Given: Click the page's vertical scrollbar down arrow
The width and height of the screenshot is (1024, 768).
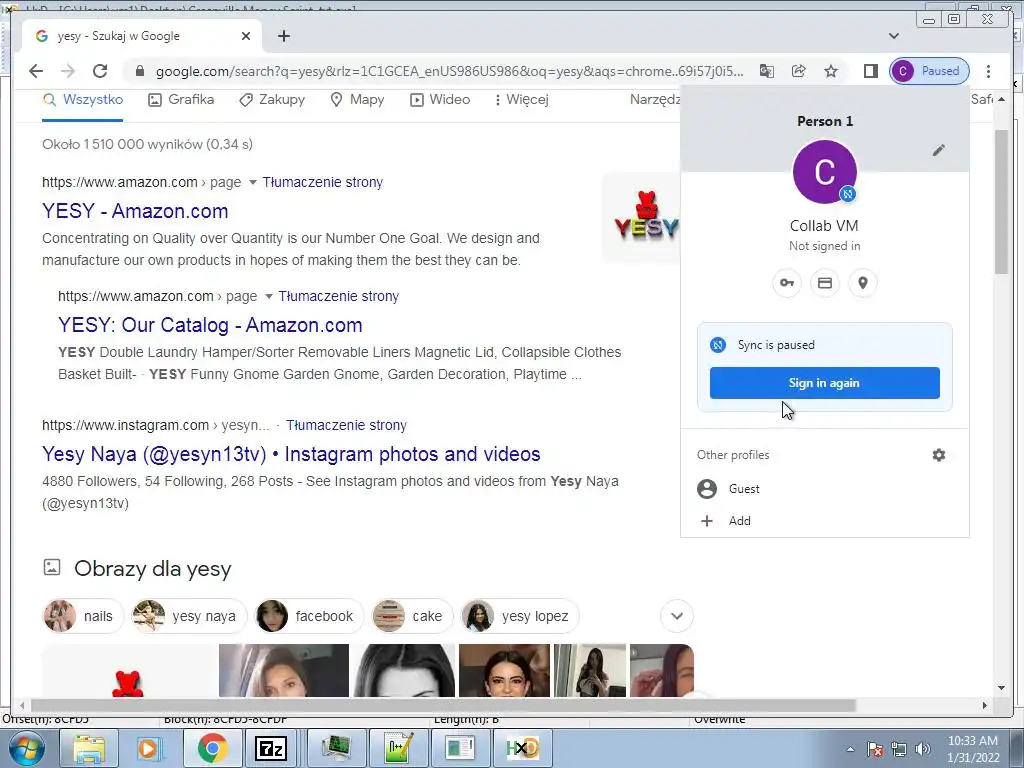Looking at the screenshot, I should point(1001,688).
